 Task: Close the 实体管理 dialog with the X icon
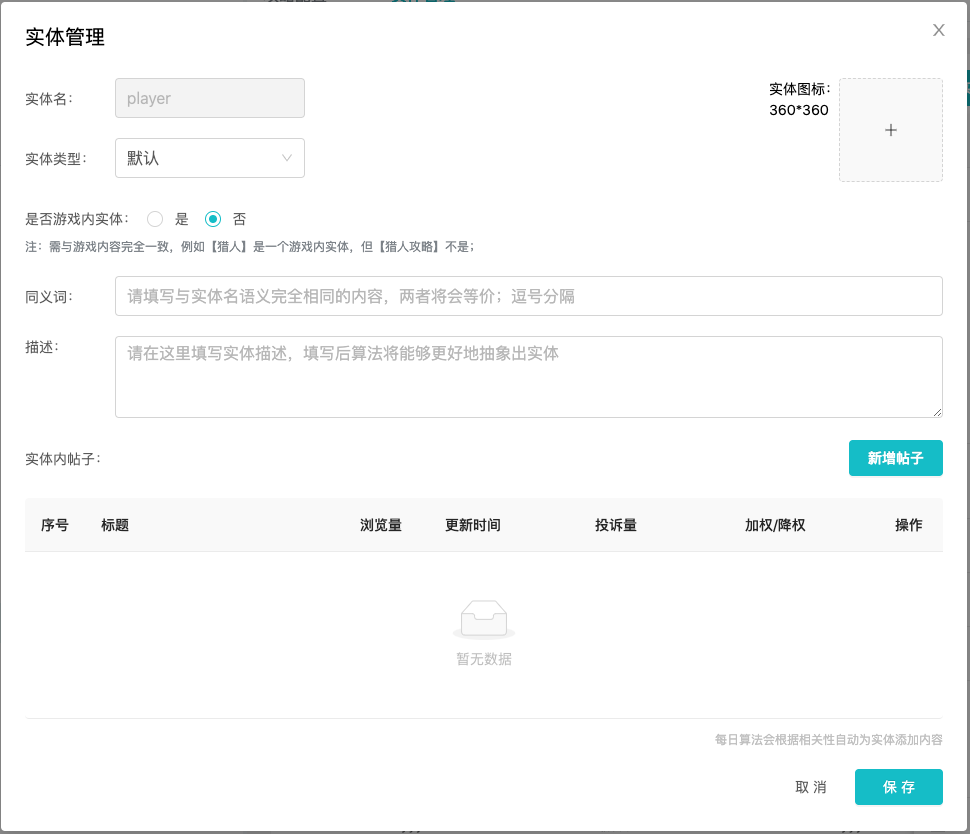[938, 30]
